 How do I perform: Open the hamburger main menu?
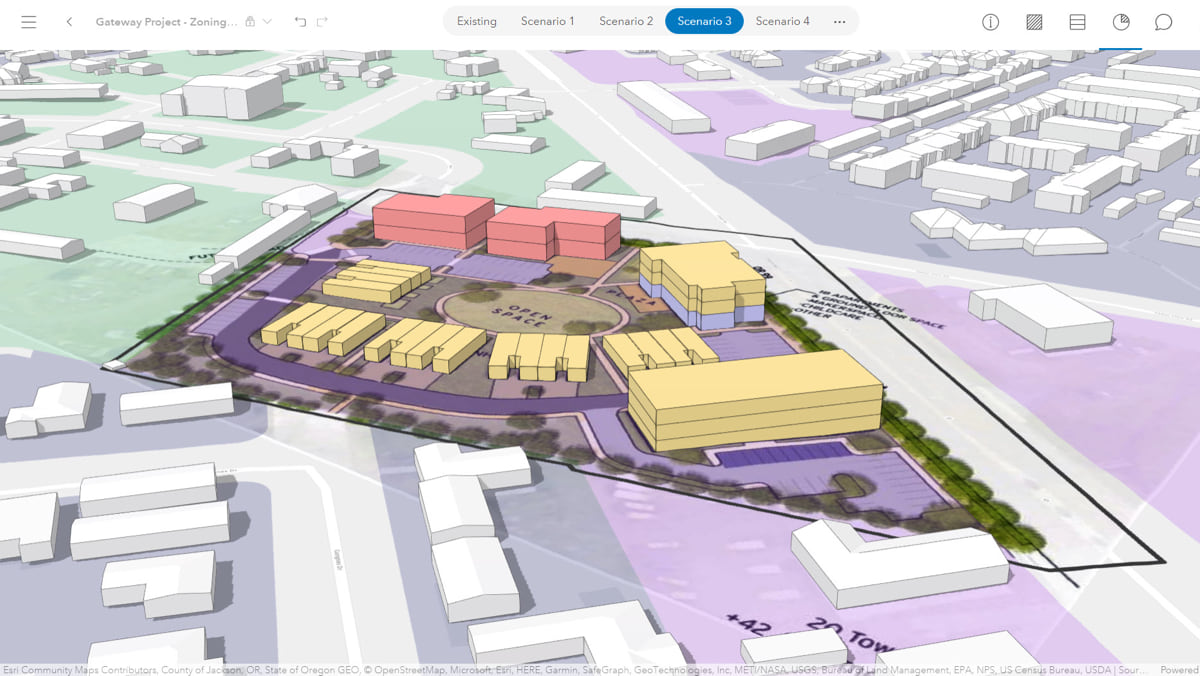point(28,21)
